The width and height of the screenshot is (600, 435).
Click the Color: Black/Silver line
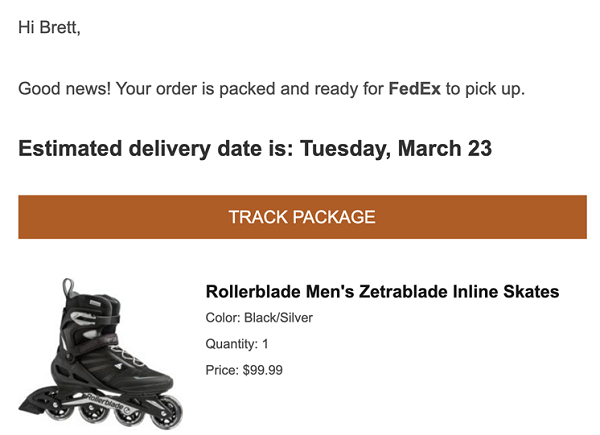(x=259, y=318)
